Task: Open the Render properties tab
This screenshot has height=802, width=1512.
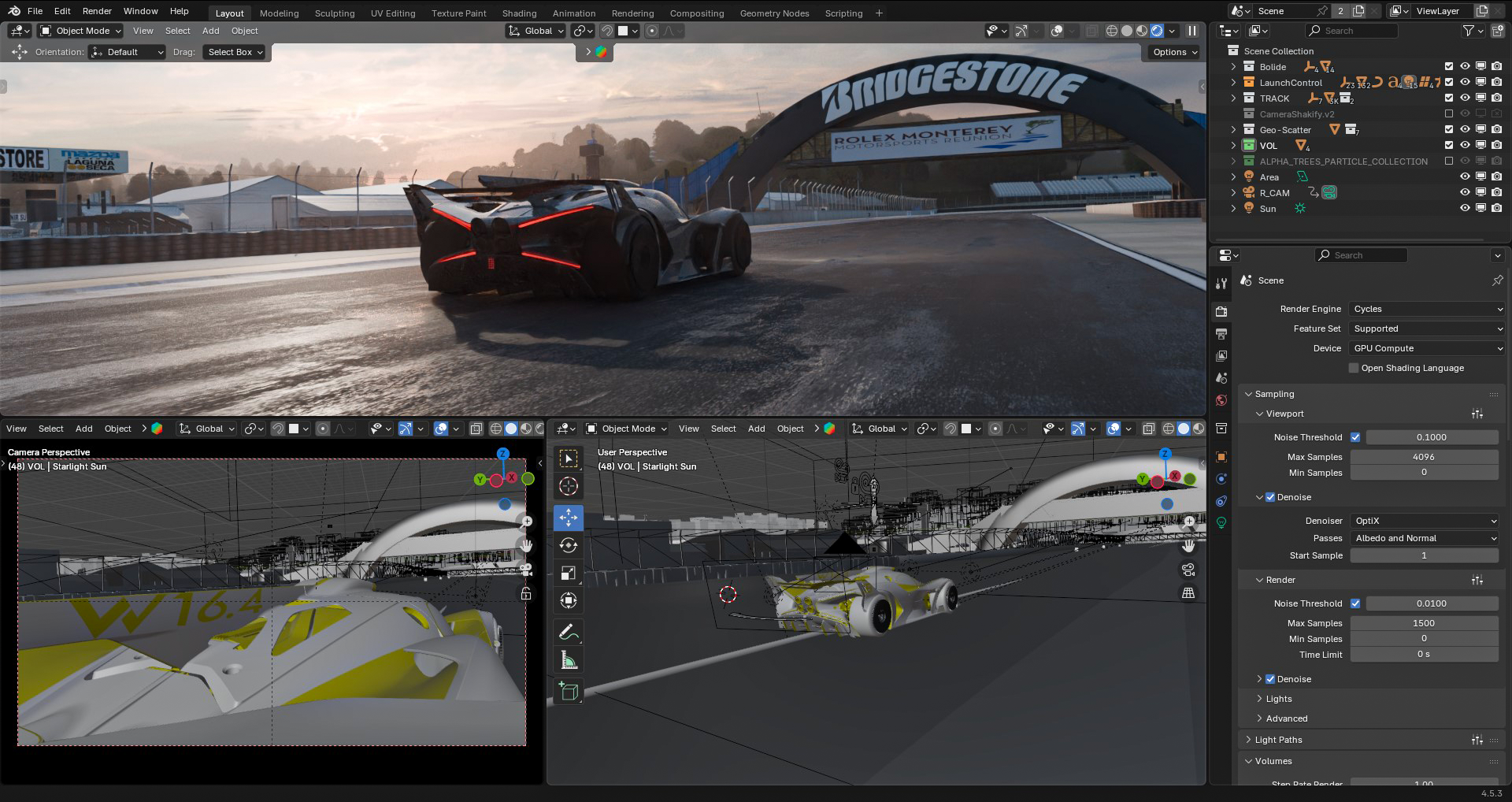Action: [1221, 312]
